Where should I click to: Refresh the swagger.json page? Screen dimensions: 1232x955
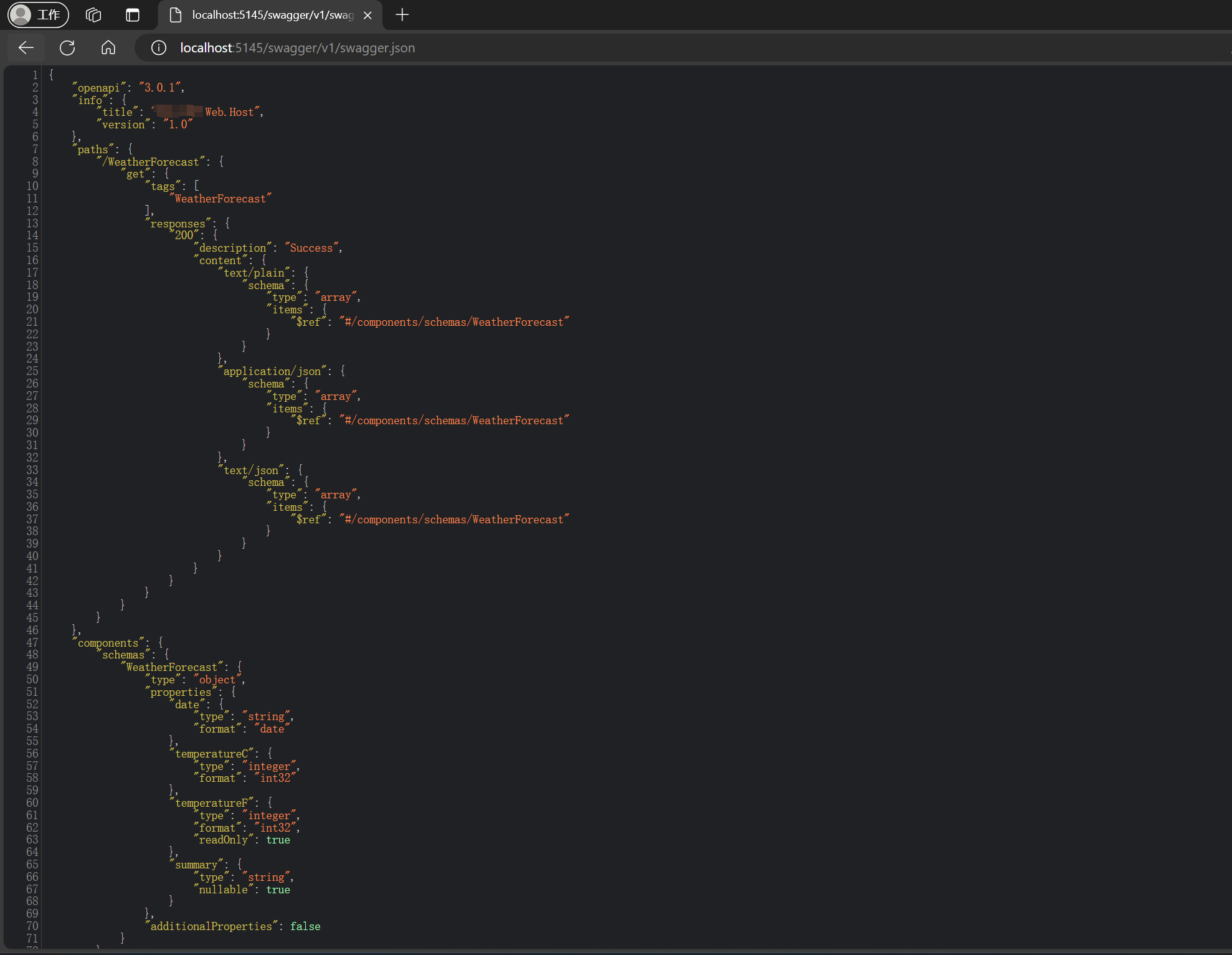tap(67, 48)
